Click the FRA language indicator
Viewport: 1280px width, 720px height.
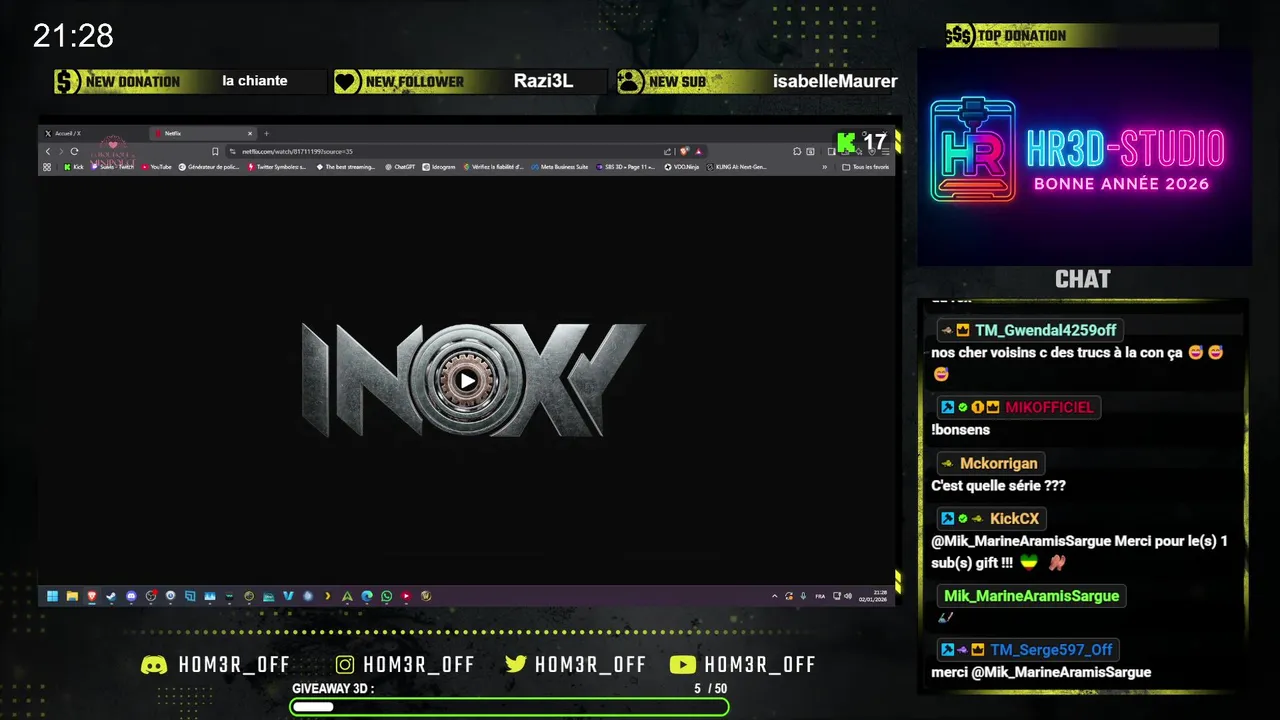820,596
